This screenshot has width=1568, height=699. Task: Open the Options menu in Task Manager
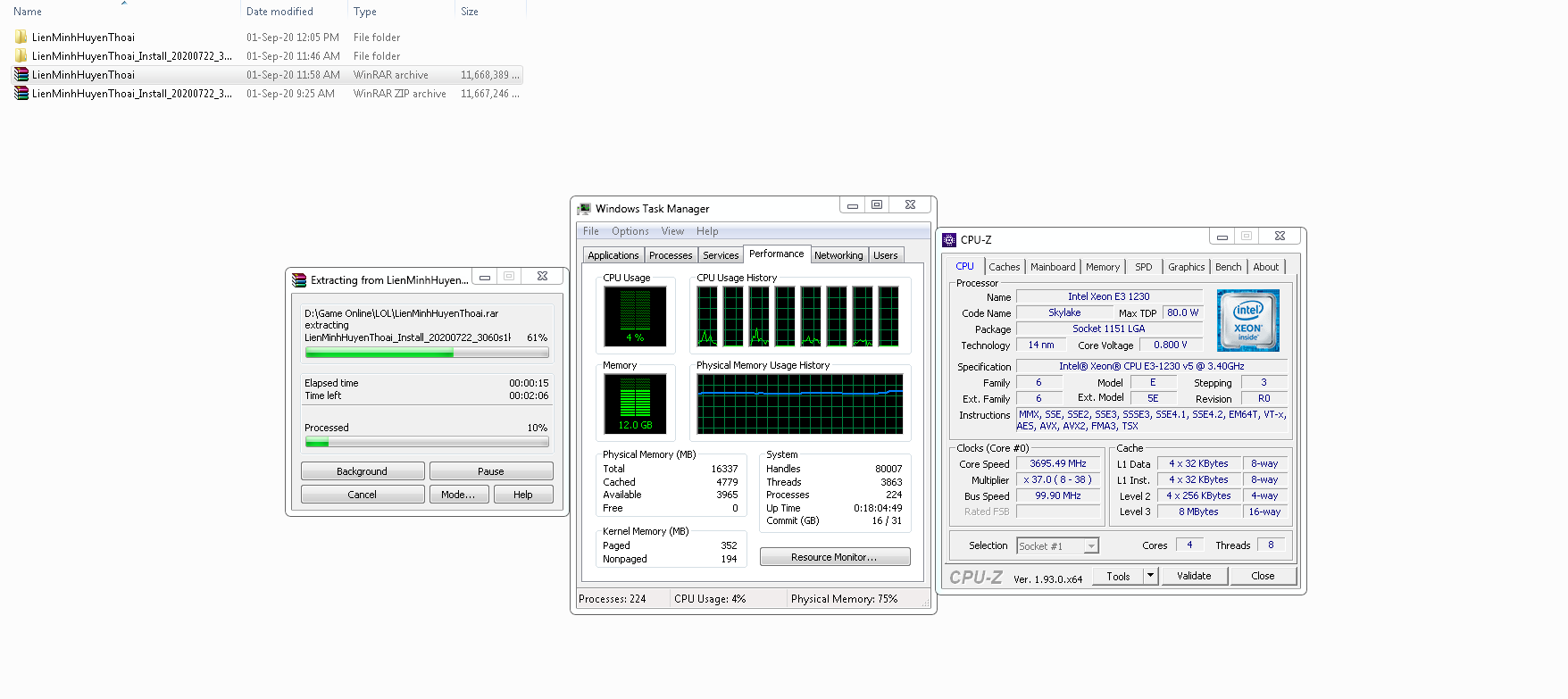tap(630, 231)
